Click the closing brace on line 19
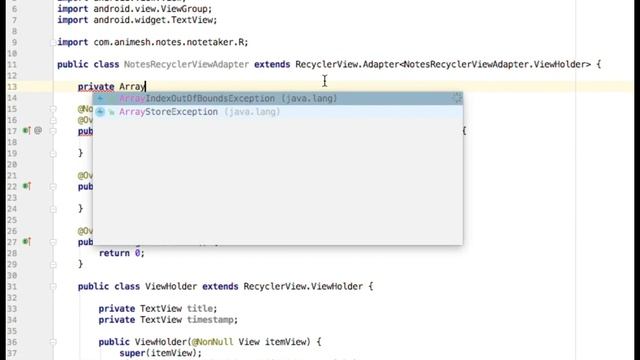The height and width of the screenshot is (360, 640). point(80,153)
